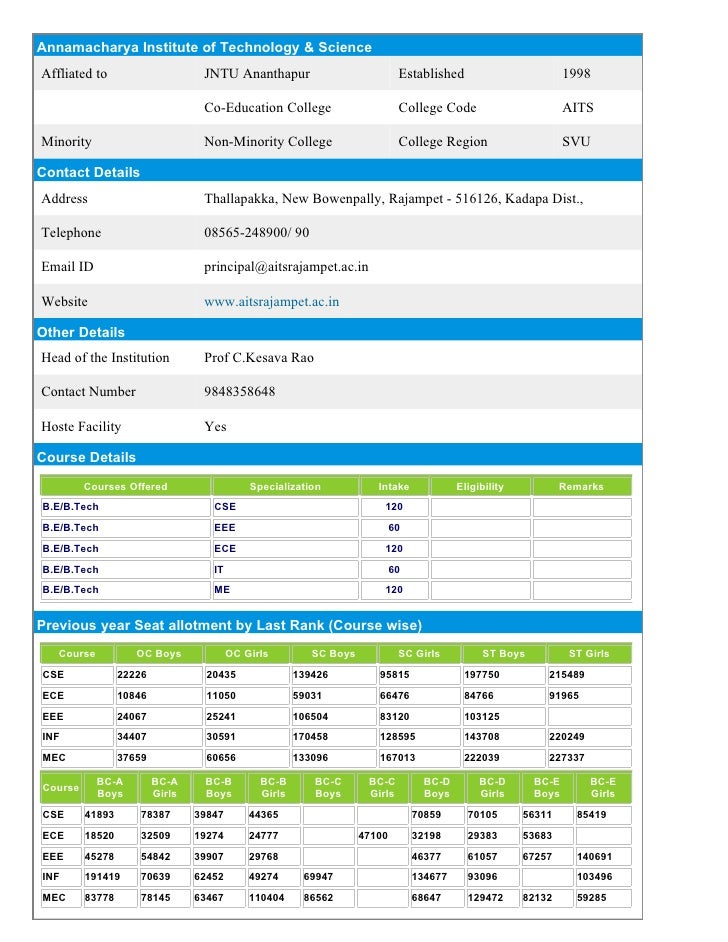This screenshot has width=728, height=942.
Task: Click ECE ST Boys rank 84766
Action: point(479,696)
